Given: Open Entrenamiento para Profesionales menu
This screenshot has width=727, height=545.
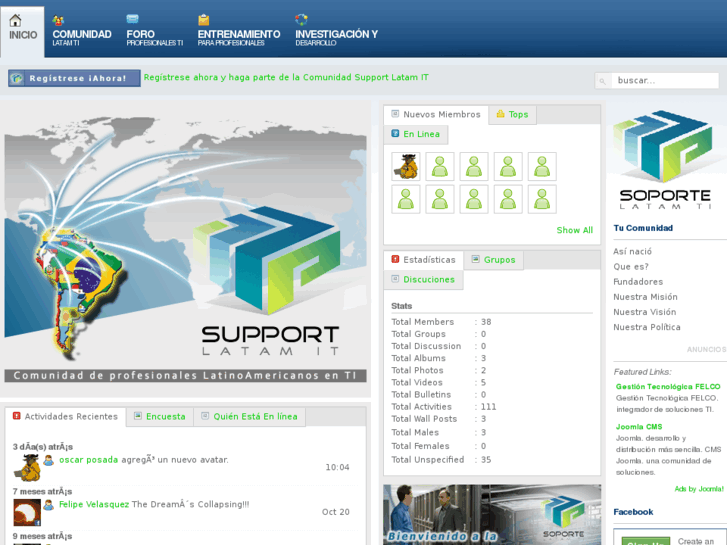Looking at the screenshot, I should coord(239,37).
